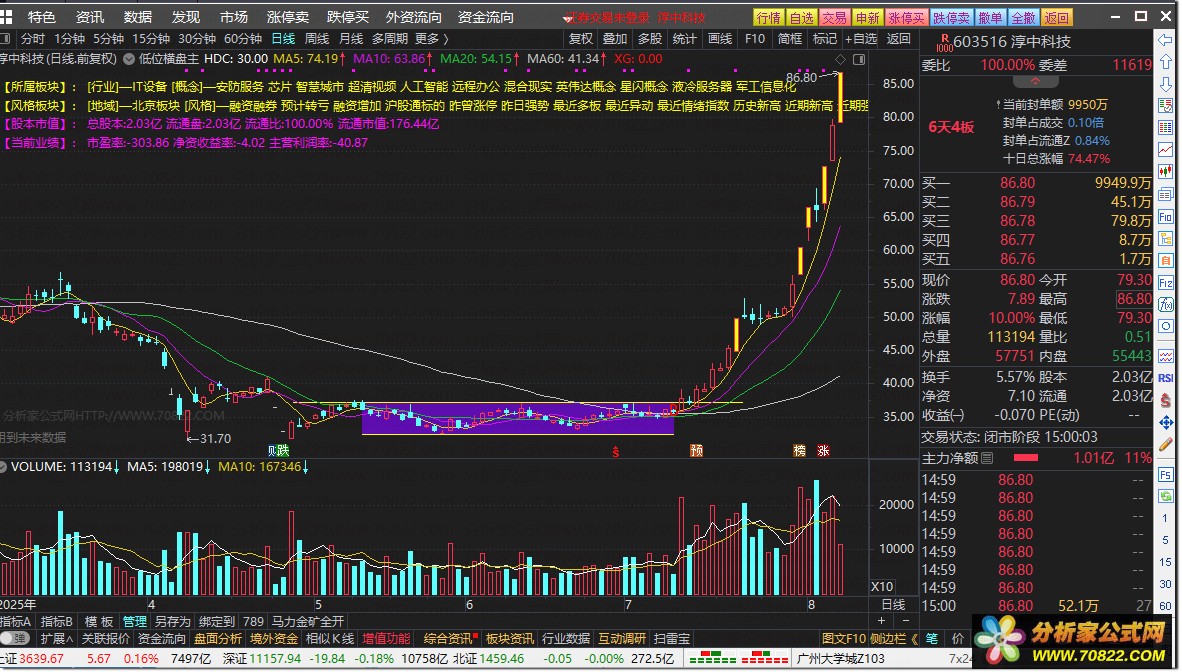The height and width of the screenshot is (672, 1182).
Task: Collapse the seal order info chevron
Action: (1035, 81)
